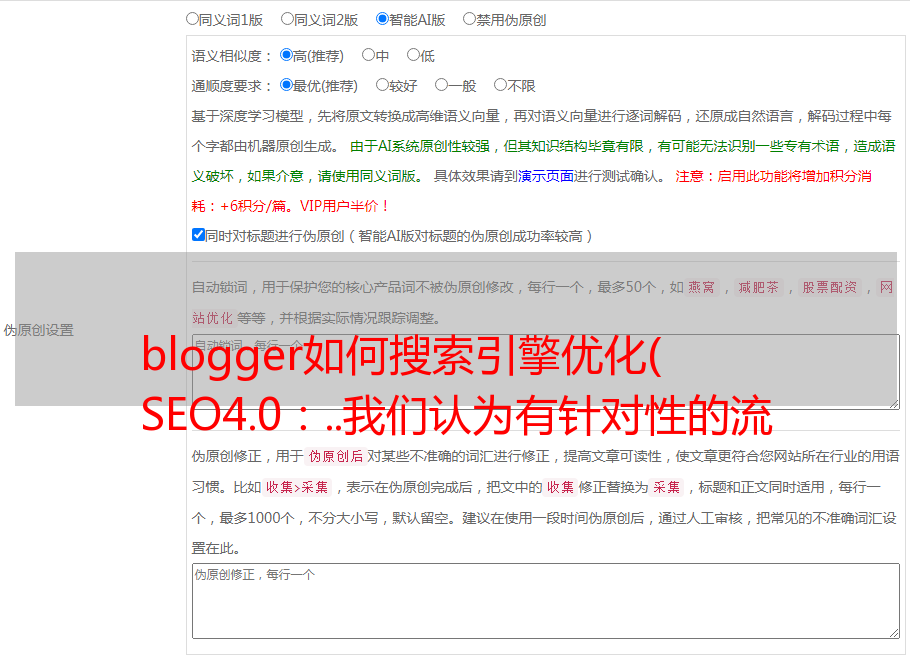Image resolution: width=911 pixels, height=658 pixels.
Task: Set 语义相似度 to 低
Action: click(413, 55)
